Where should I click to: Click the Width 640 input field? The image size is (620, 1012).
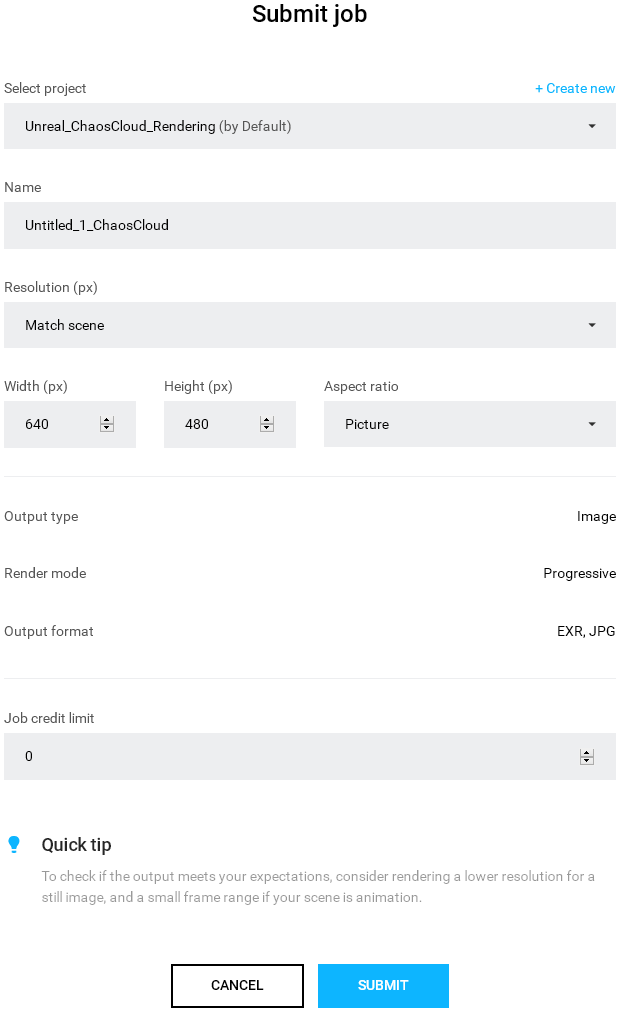55,424
